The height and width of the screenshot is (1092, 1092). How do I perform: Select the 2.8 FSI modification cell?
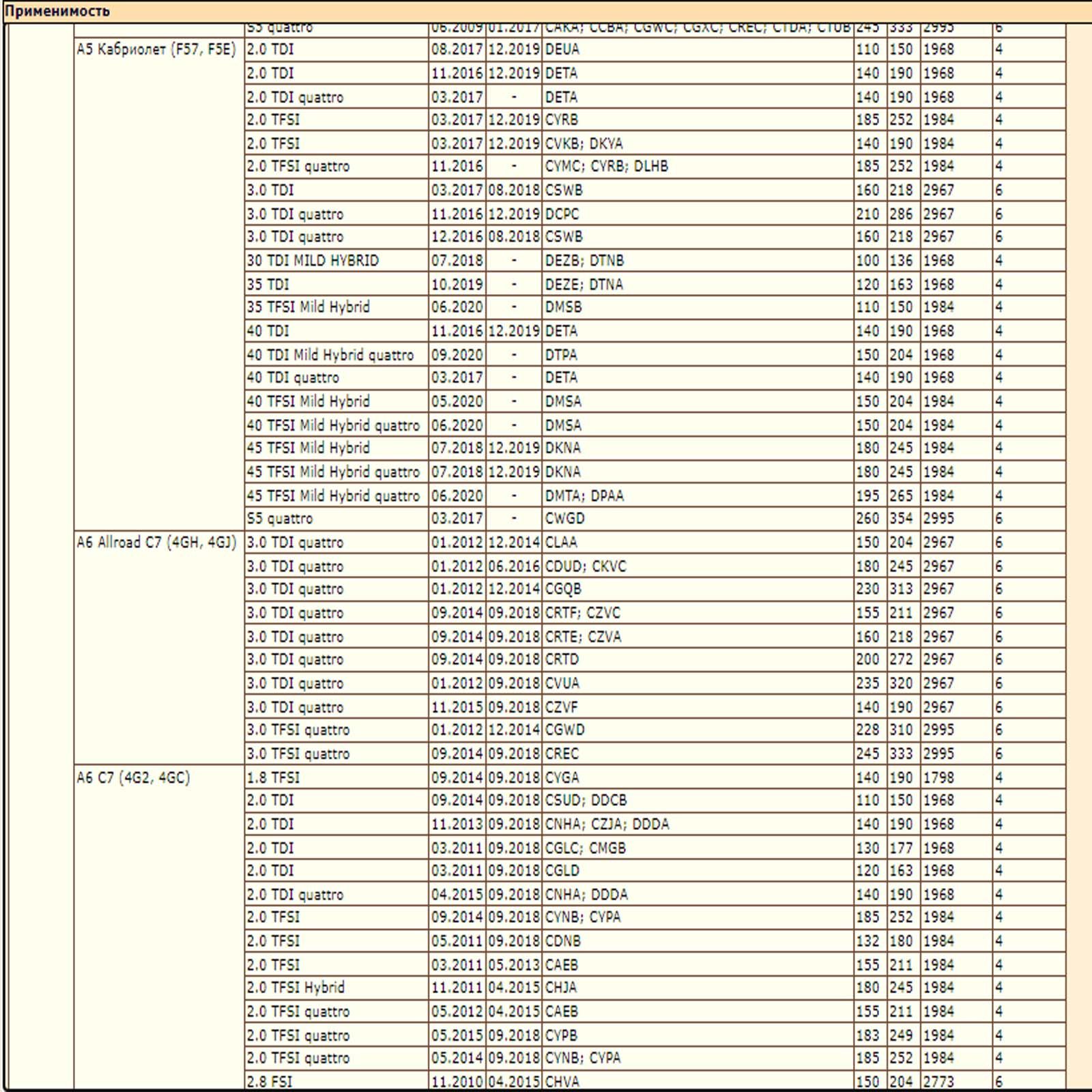270,1081
